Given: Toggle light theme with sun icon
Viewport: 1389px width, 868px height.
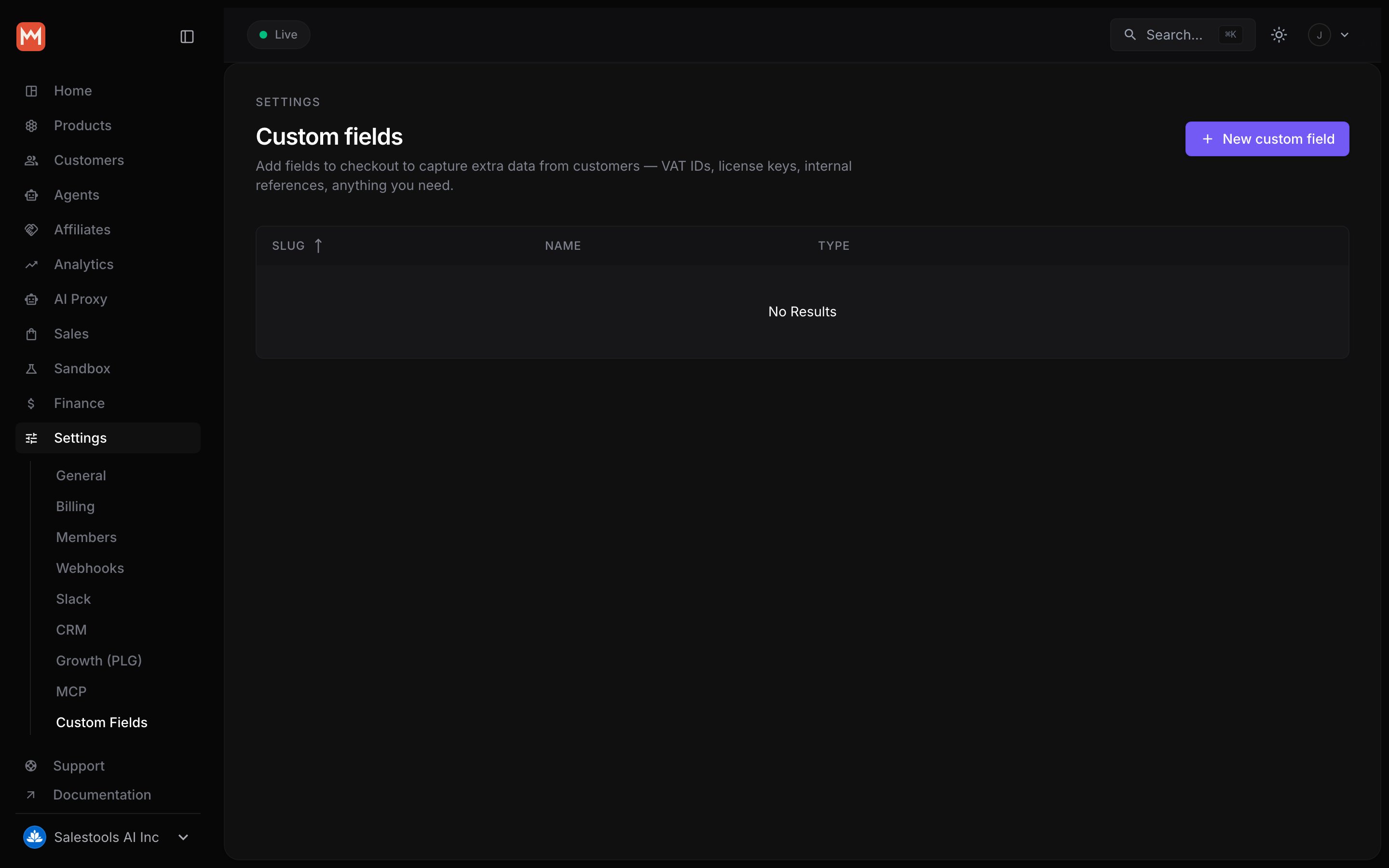Looking at the screenshot, I should click(x=1279, y=35).
